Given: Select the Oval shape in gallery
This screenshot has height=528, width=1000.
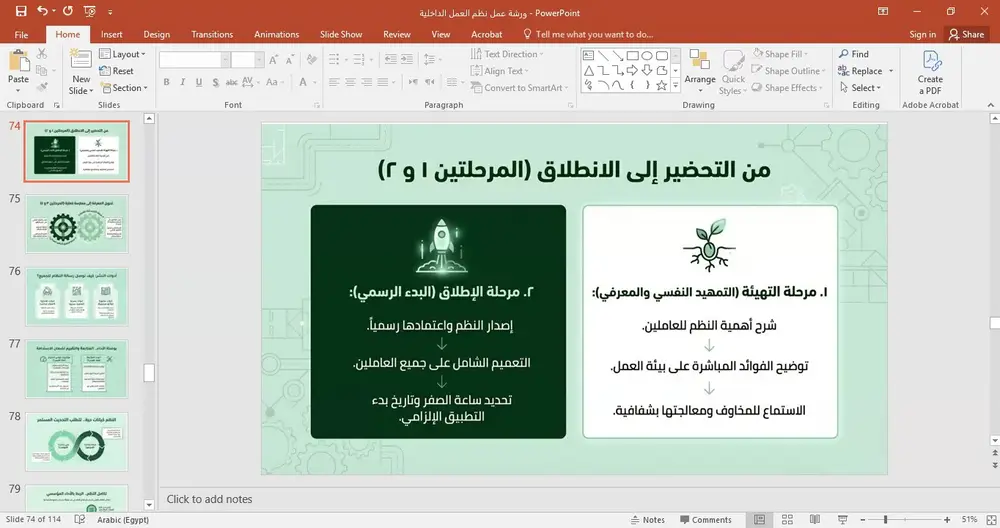Looking at the screenshot, I should click(647, 55).
